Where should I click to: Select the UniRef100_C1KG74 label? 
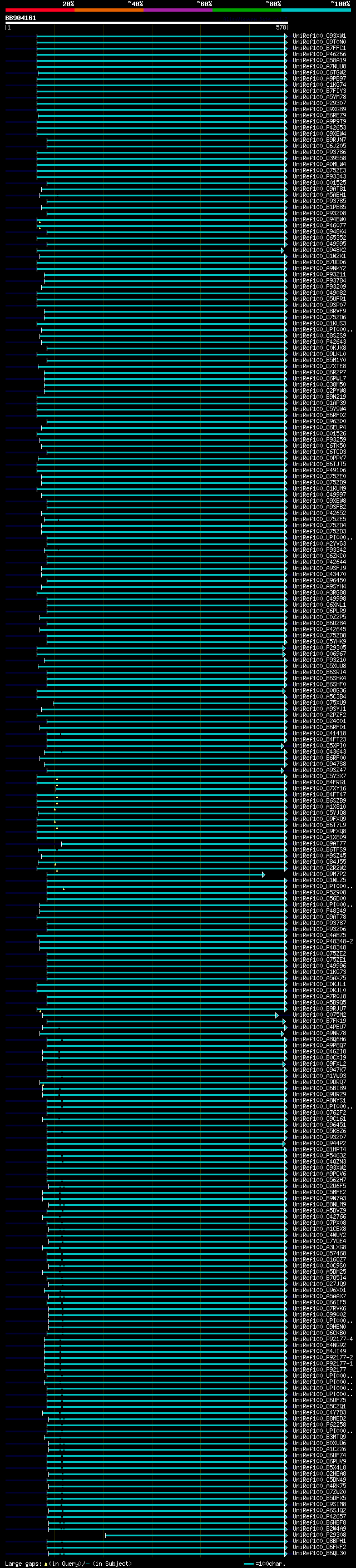click(x=319, y=85)
